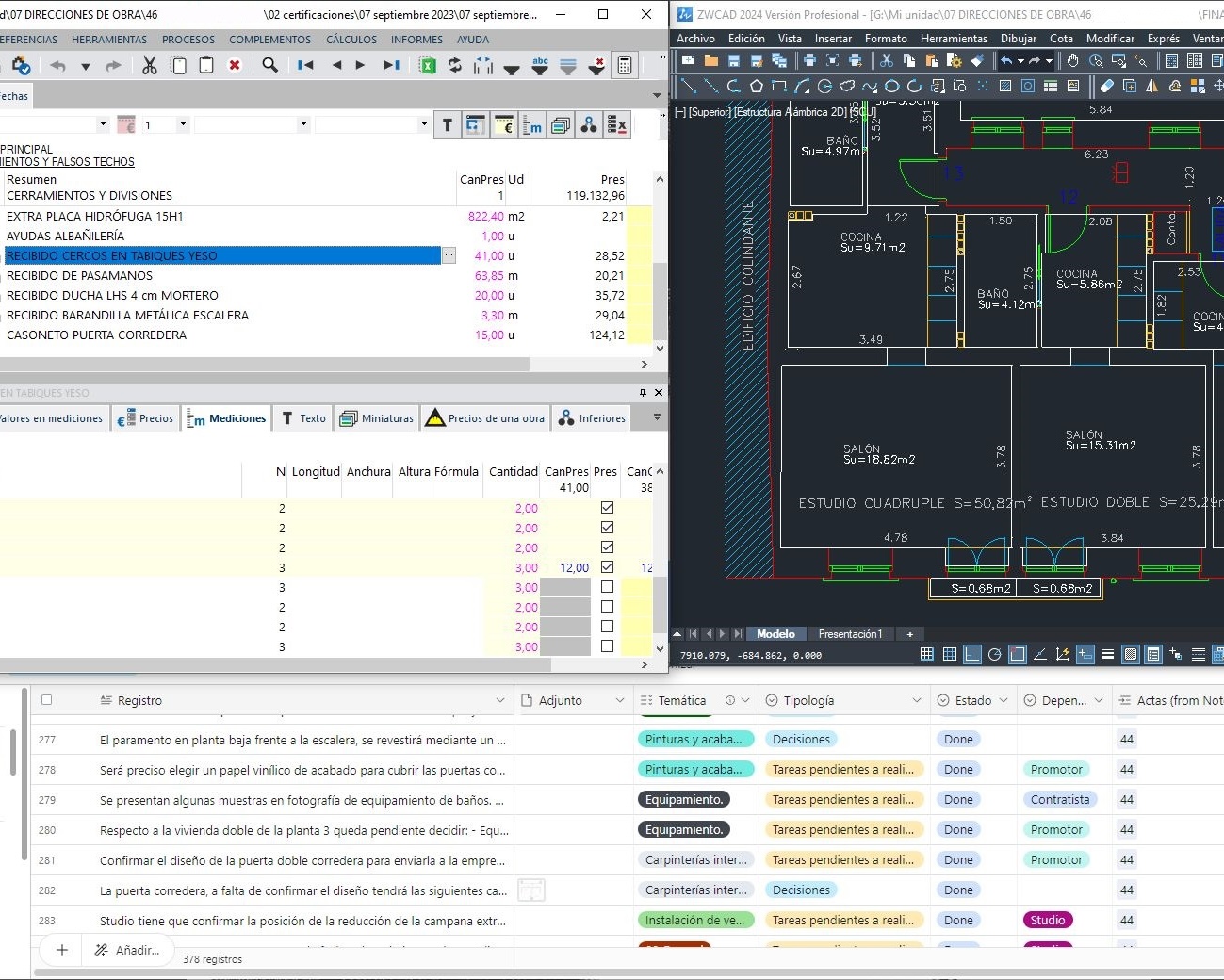Click the Pan hand tool in ZWCAD

coord(1072,60)
